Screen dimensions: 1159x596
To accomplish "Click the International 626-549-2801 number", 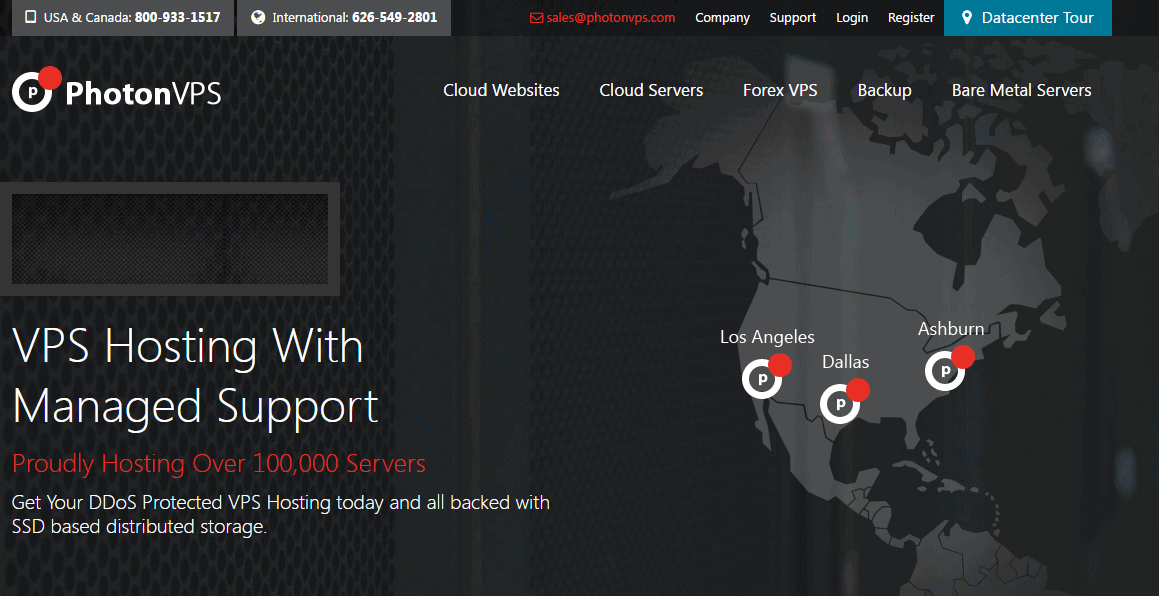I will pyautogui.click(x=344, y=18).
